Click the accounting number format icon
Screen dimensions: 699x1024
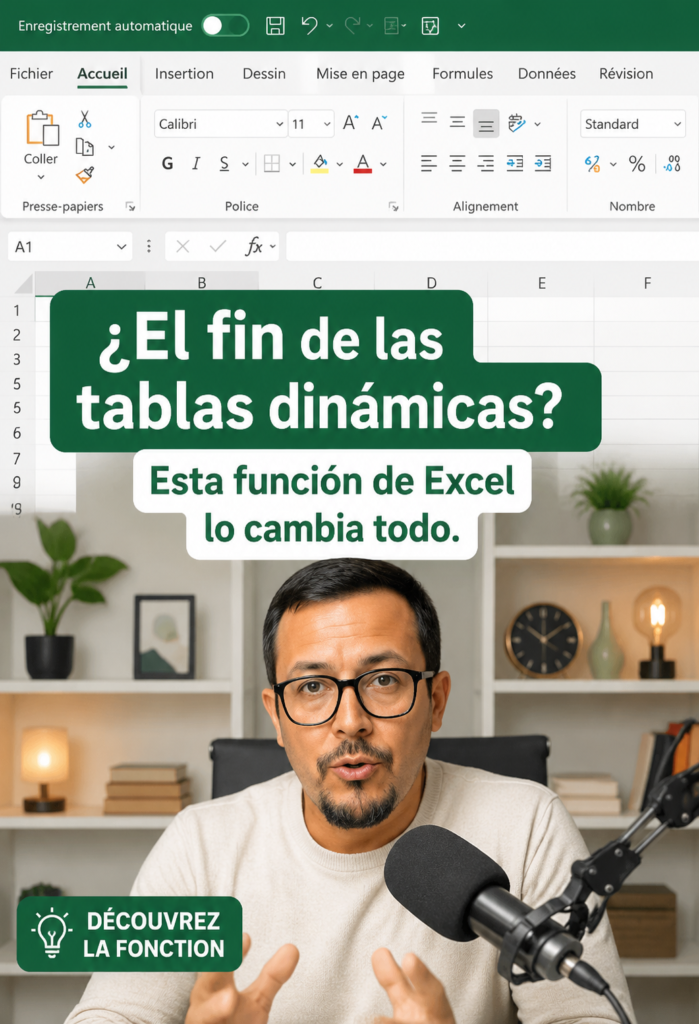point(593,164)
